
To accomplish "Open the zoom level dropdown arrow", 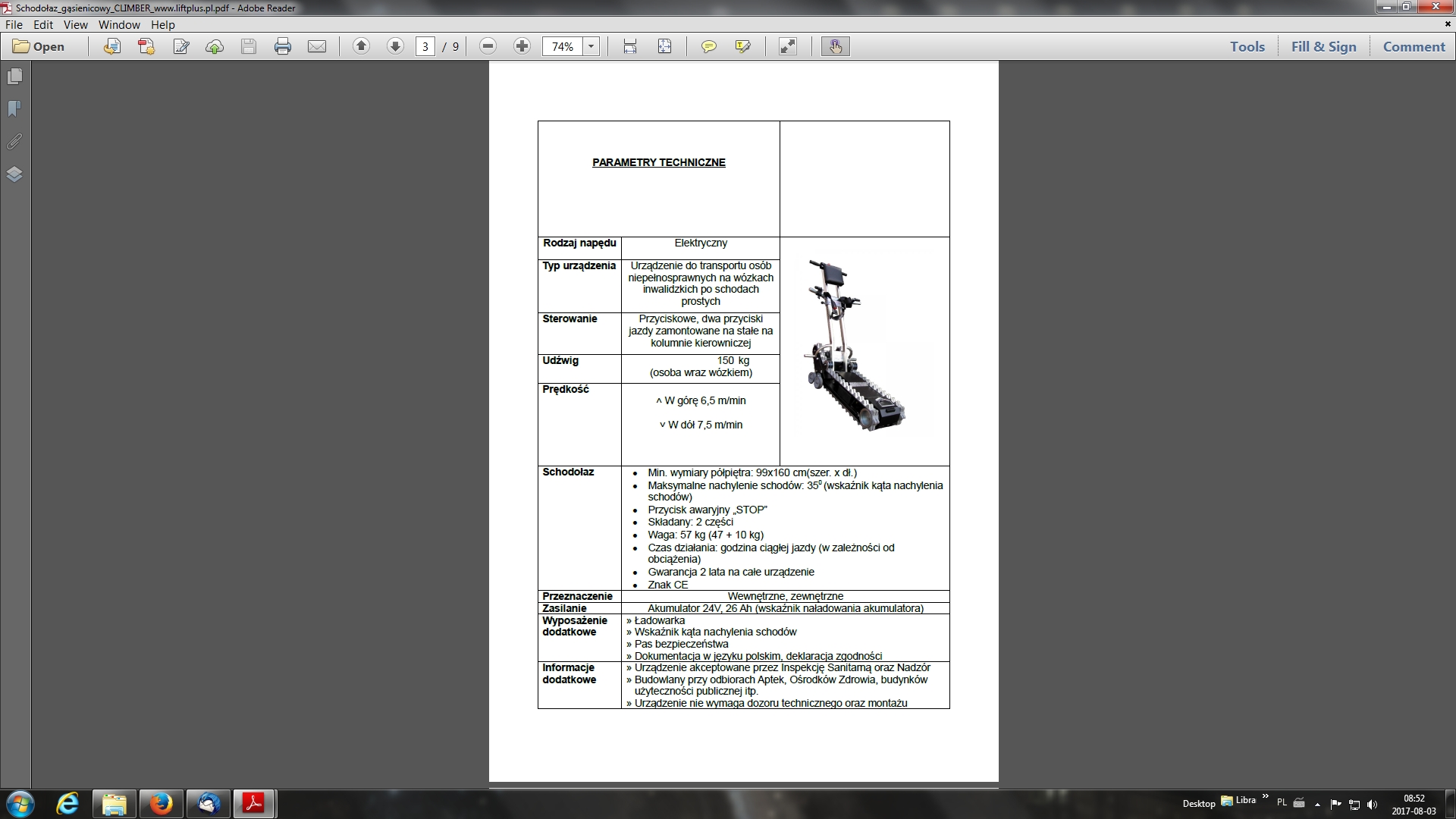I will (x=591, y=47).
